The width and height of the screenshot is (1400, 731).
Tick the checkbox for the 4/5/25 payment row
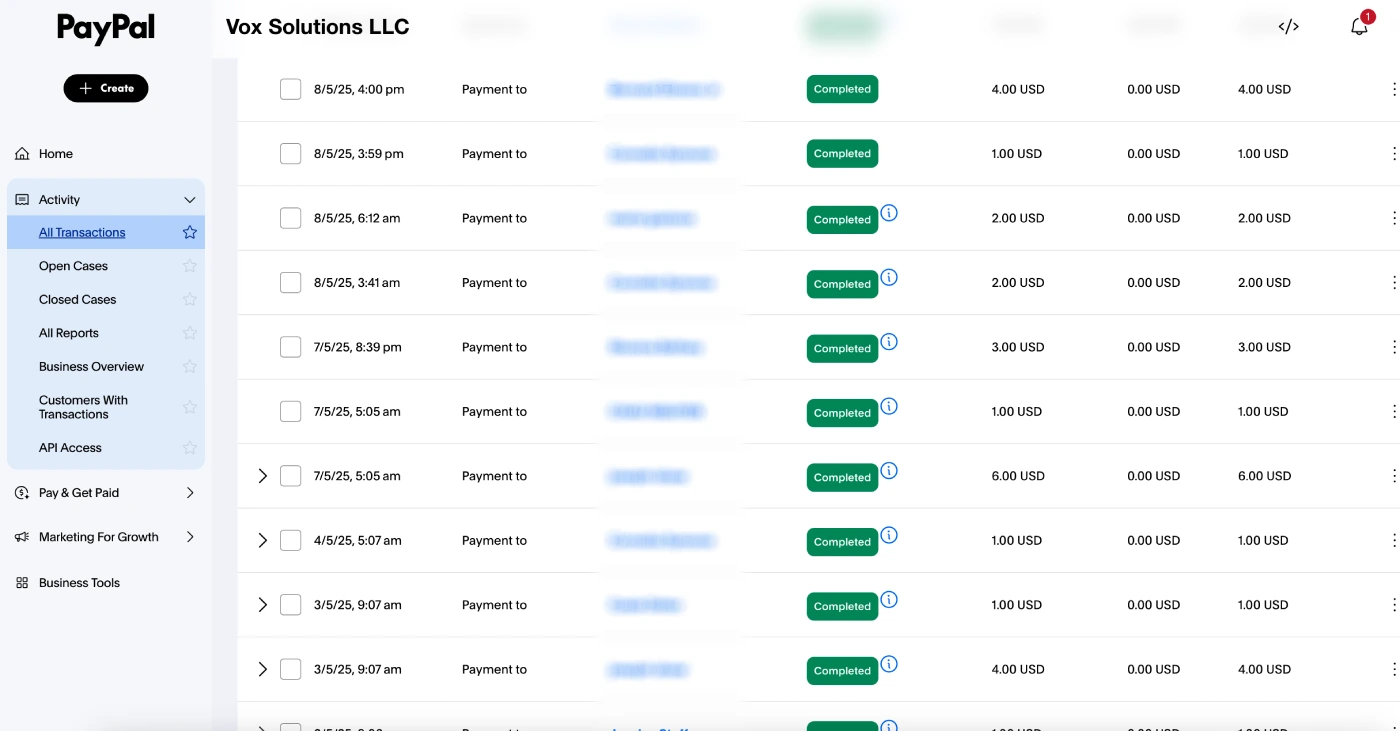point(291,539)
